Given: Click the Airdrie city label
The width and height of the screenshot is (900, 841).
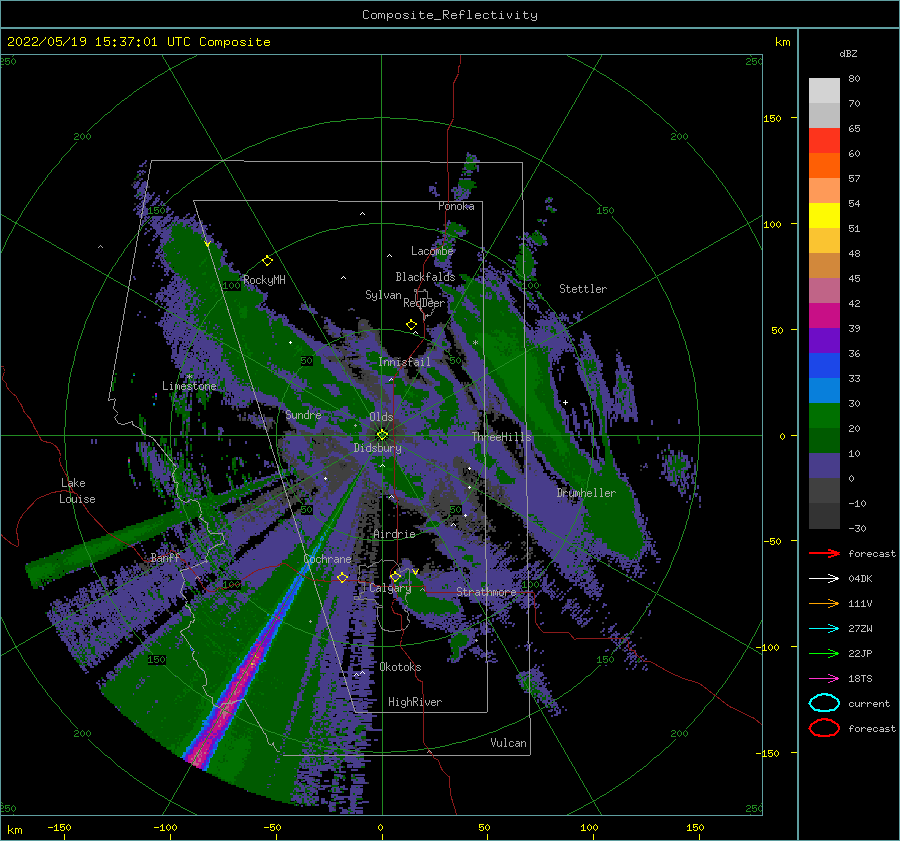Looking at the screenshot, I should point(394,534).
